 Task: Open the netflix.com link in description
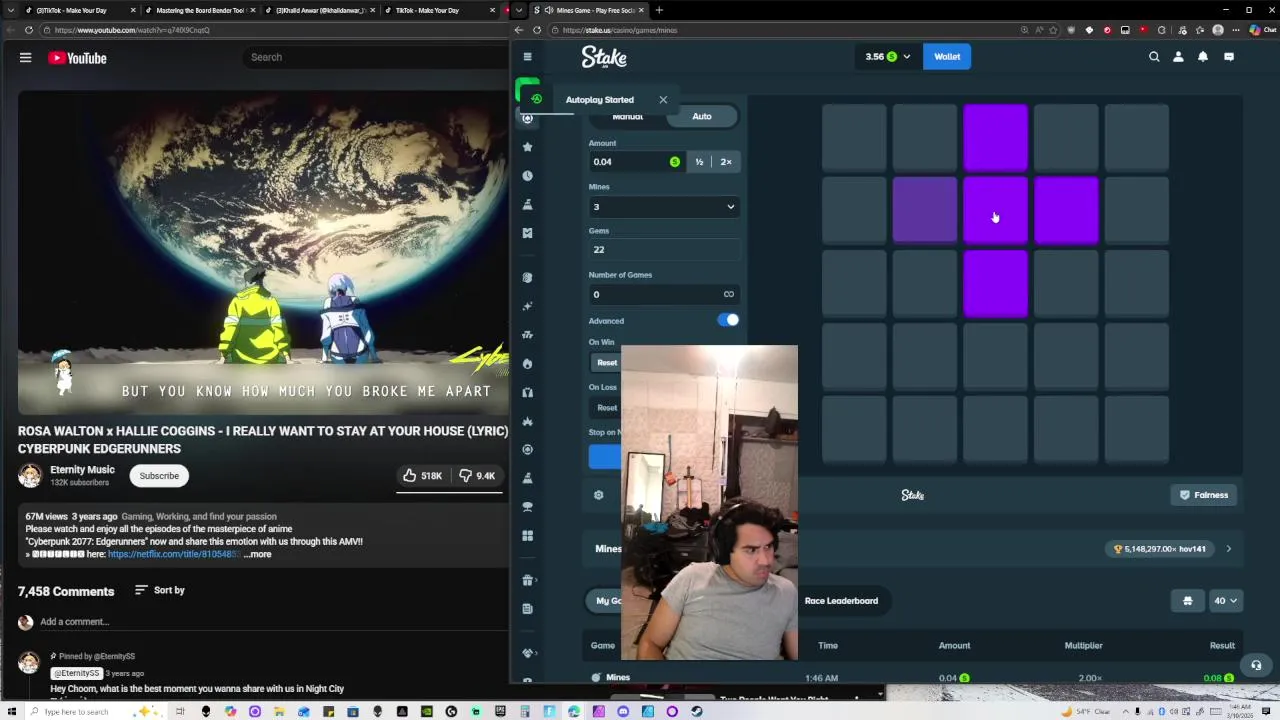point(174,554)
